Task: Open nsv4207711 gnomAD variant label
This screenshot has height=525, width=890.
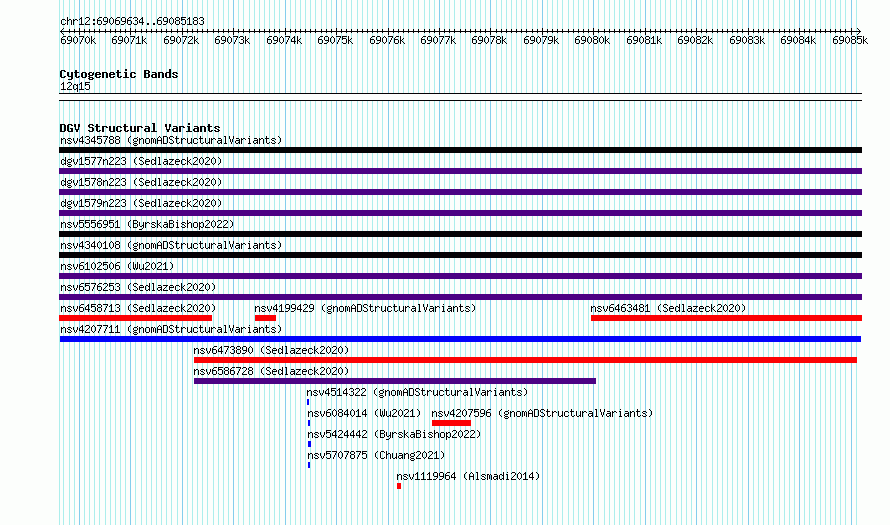Action: tap(171, 329)
